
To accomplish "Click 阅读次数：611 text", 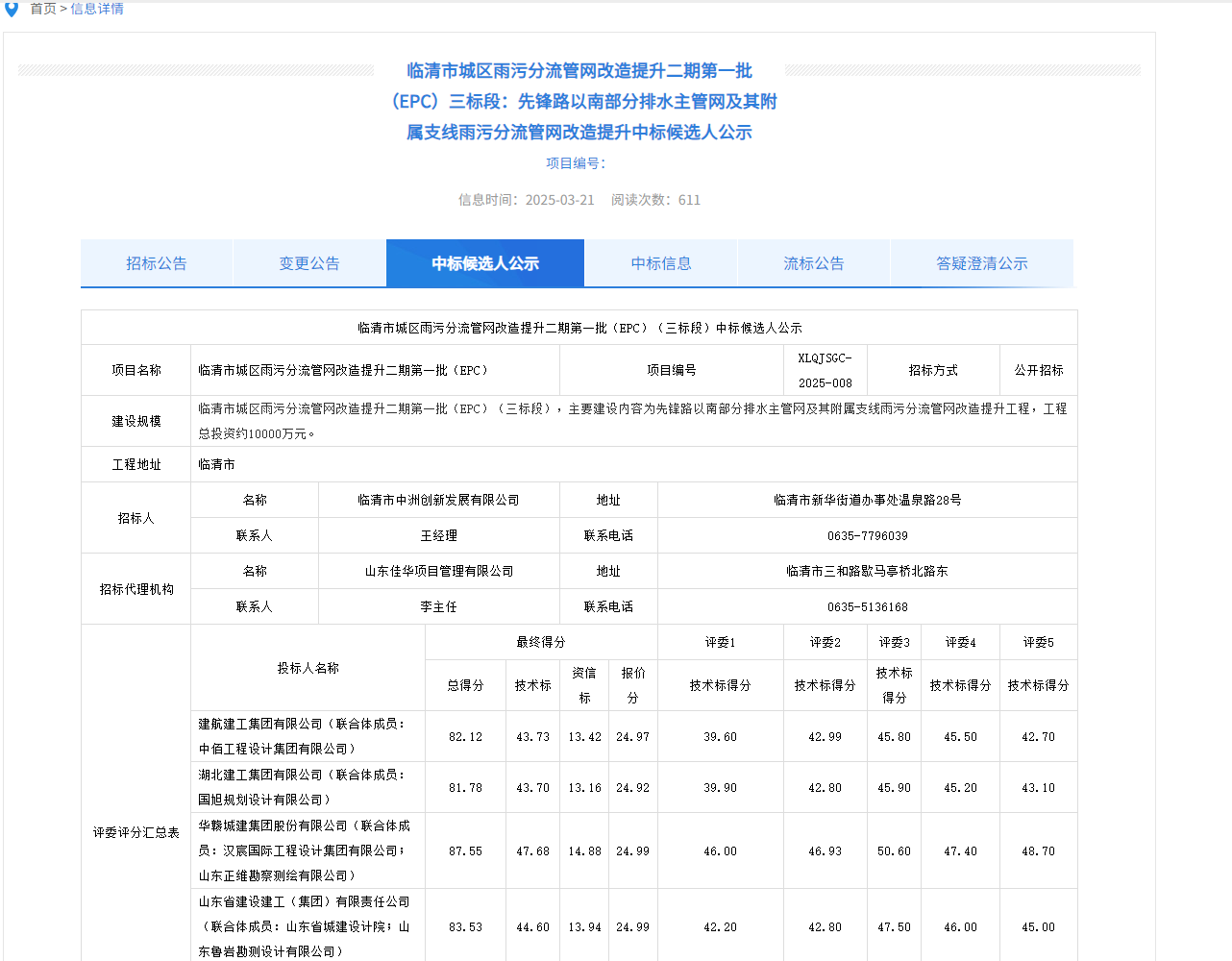I will [x=656, y=200].
